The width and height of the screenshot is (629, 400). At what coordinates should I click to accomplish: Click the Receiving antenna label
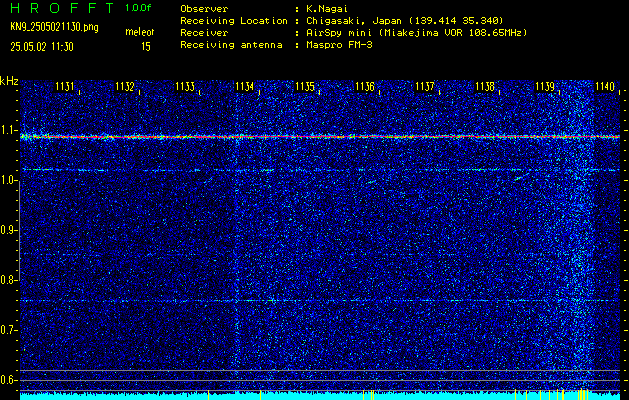pyautogui.click(x=231, y=45)
